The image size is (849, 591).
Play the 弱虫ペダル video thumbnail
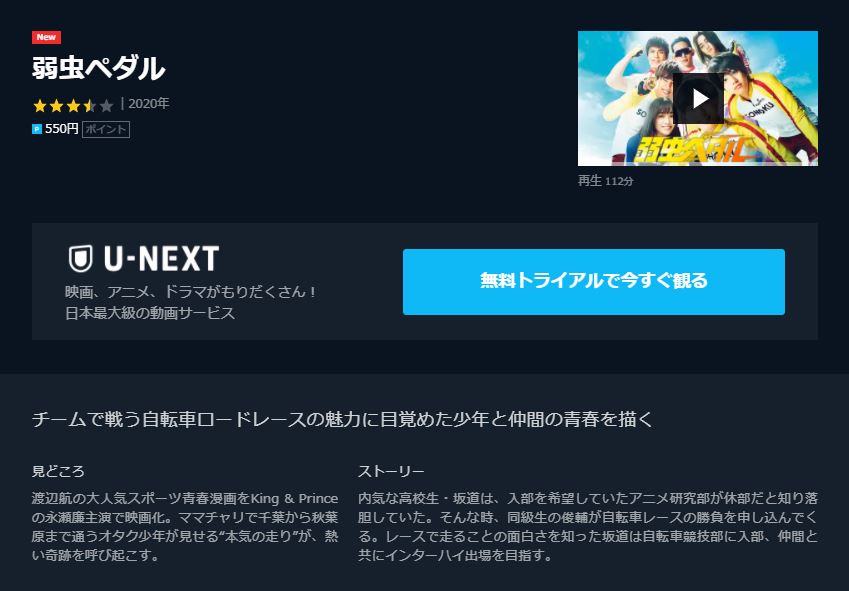click(x=698, y=99)
